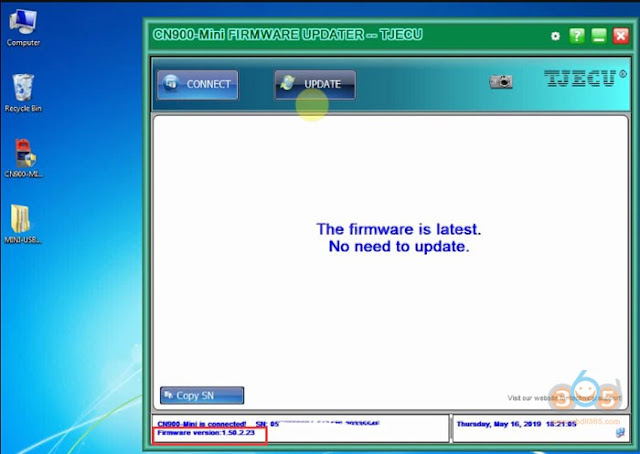Click the 'Thursday, May 16, 2019' date text
This screenshot has height=454, width=640.
point(499,424)
